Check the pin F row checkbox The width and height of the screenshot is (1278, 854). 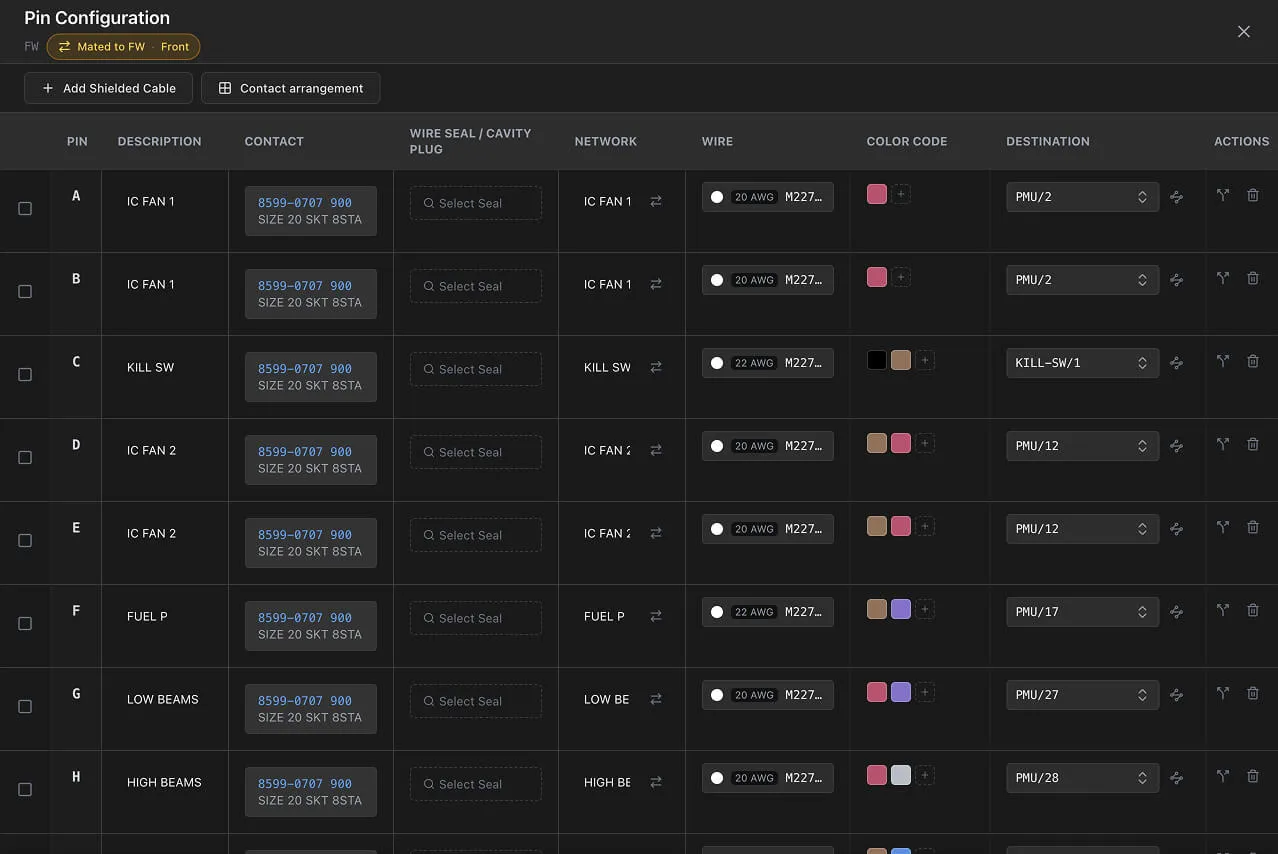coord(25,624)
